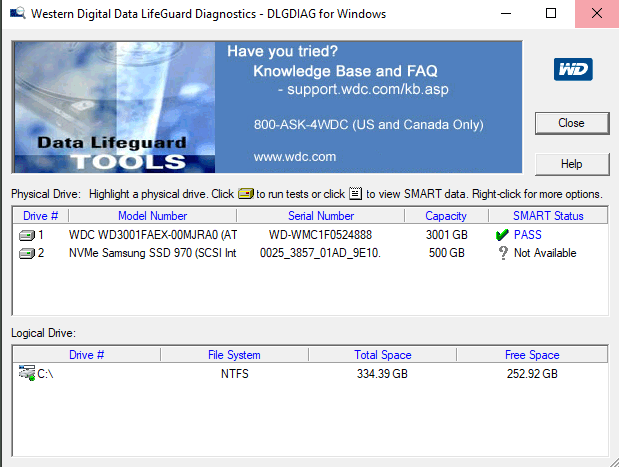
Task: Click the 252.92 GB free space cell
Action: (532, 374)
